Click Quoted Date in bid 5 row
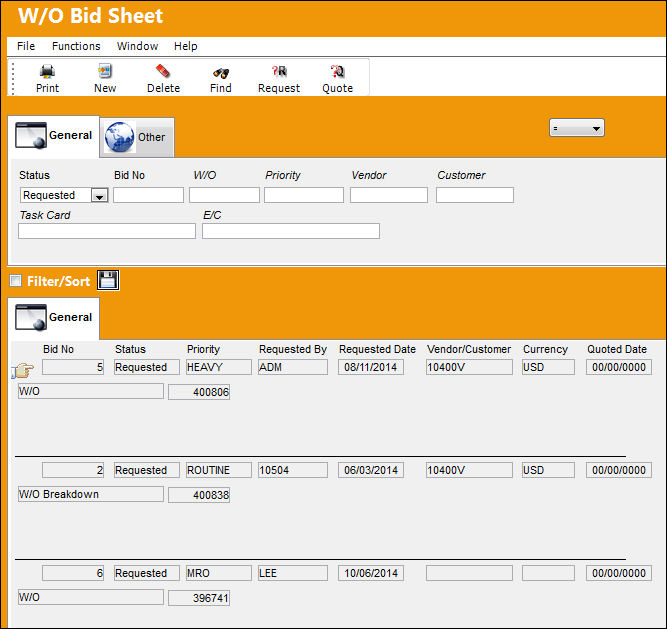 click(x=619, y=367)
